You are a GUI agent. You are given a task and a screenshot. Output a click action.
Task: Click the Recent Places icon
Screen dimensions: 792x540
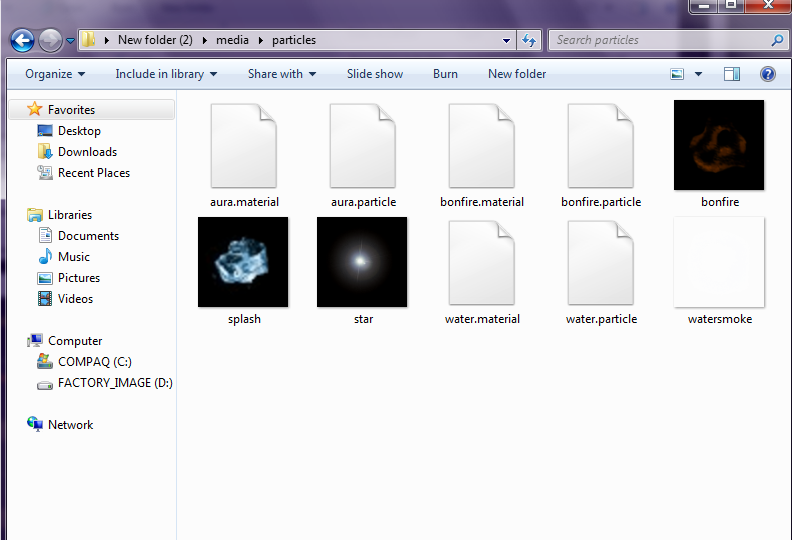click(x=45, y=173)
